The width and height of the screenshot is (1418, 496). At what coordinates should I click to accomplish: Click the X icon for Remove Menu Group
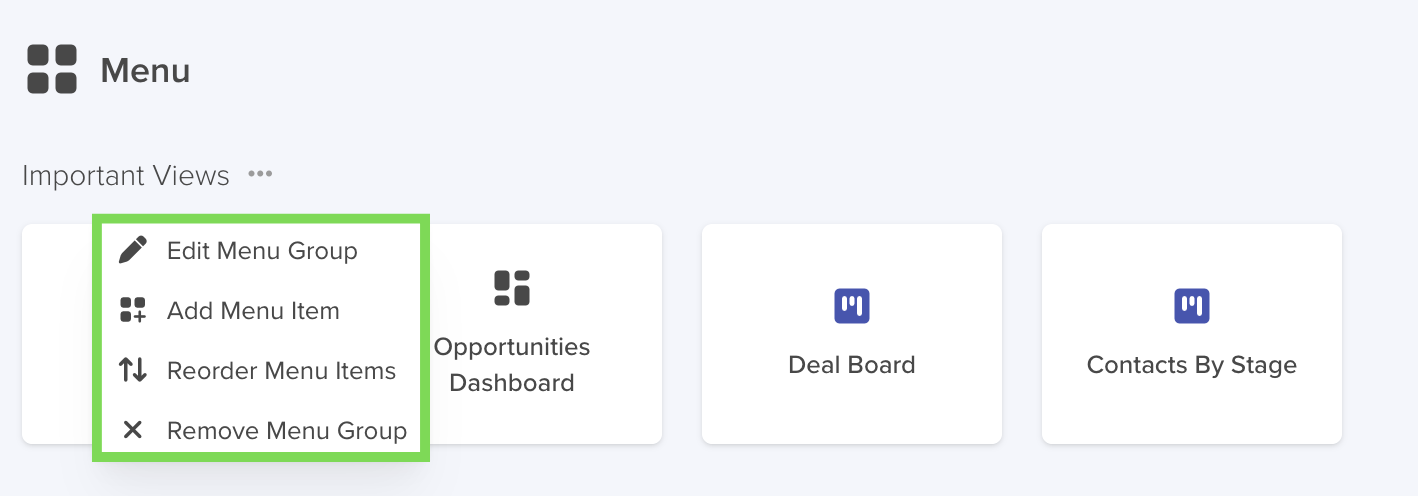coord(132,430)
